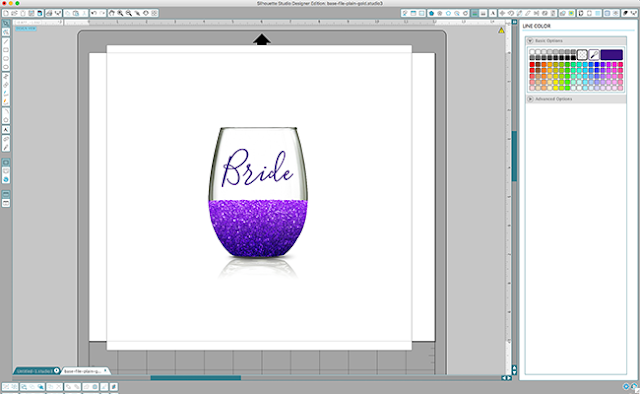The image size is (640, 394).
Task: Click the black upward arrow above the page
Action: coord(262,39)
